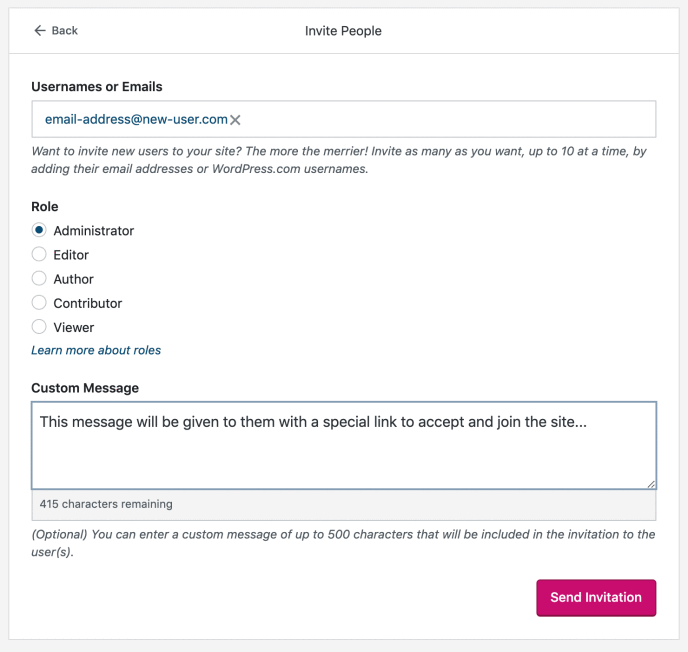Image resolution: width=688 pixels, height=652 pixels.
Task: Focus the Custom Message text area
Action: 343,455
